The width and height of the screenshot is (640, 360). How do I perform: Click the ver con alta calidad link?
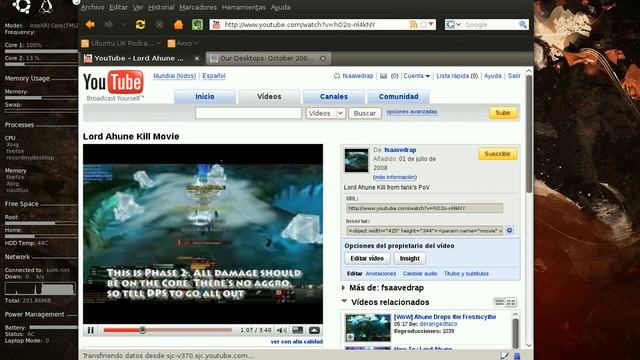pos(297,342)
